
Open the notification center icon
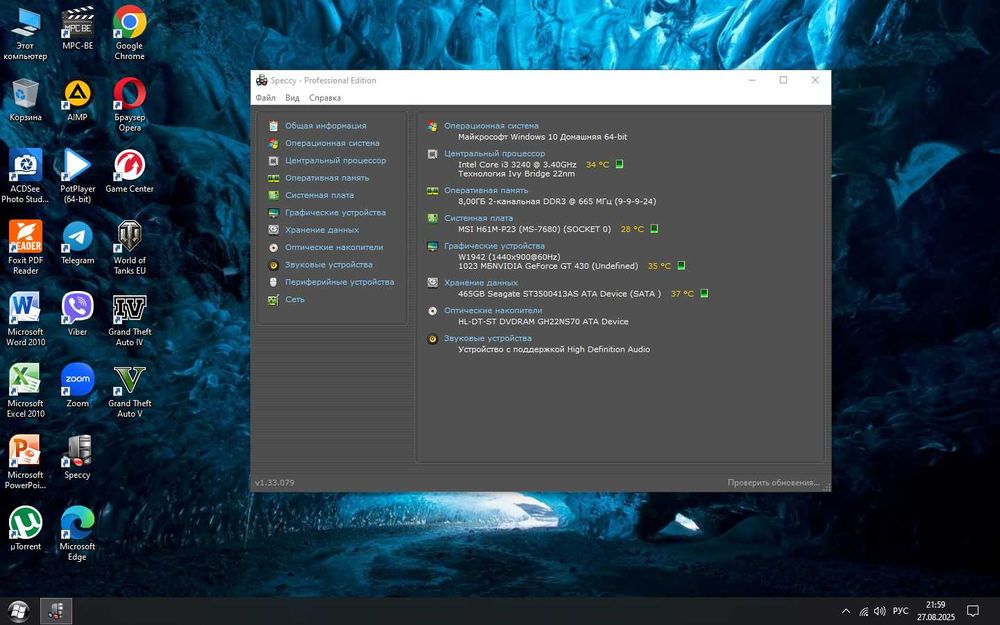[973, 611]
